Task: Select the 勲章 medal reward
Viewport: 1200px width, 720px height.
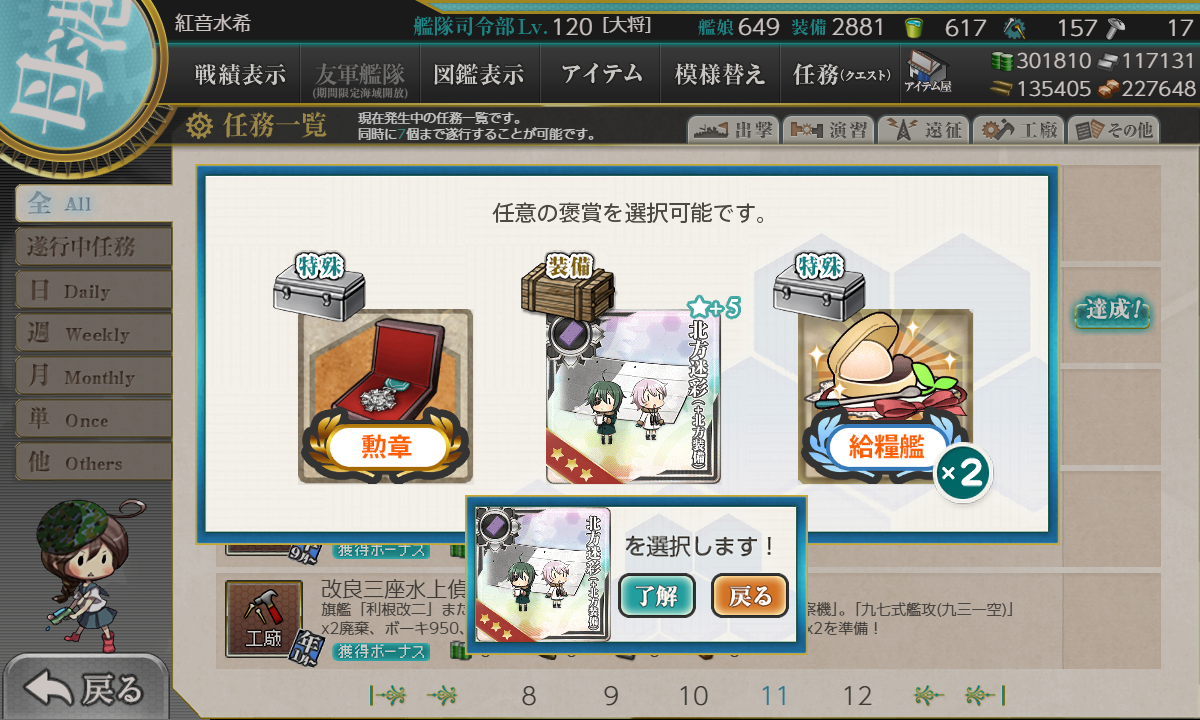Action: click(386, 396)
